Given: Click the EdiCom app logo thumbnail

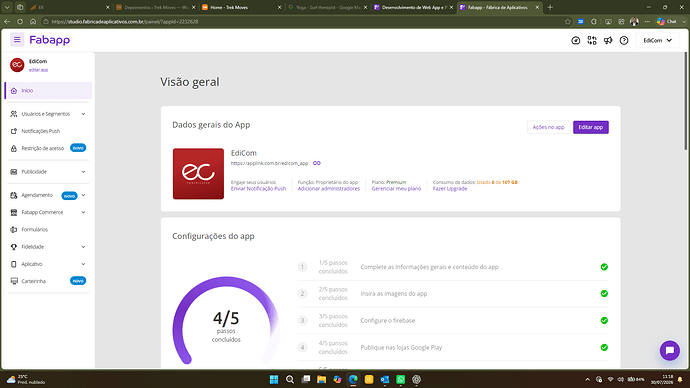Looking at the screenshot, I should 198,174.
